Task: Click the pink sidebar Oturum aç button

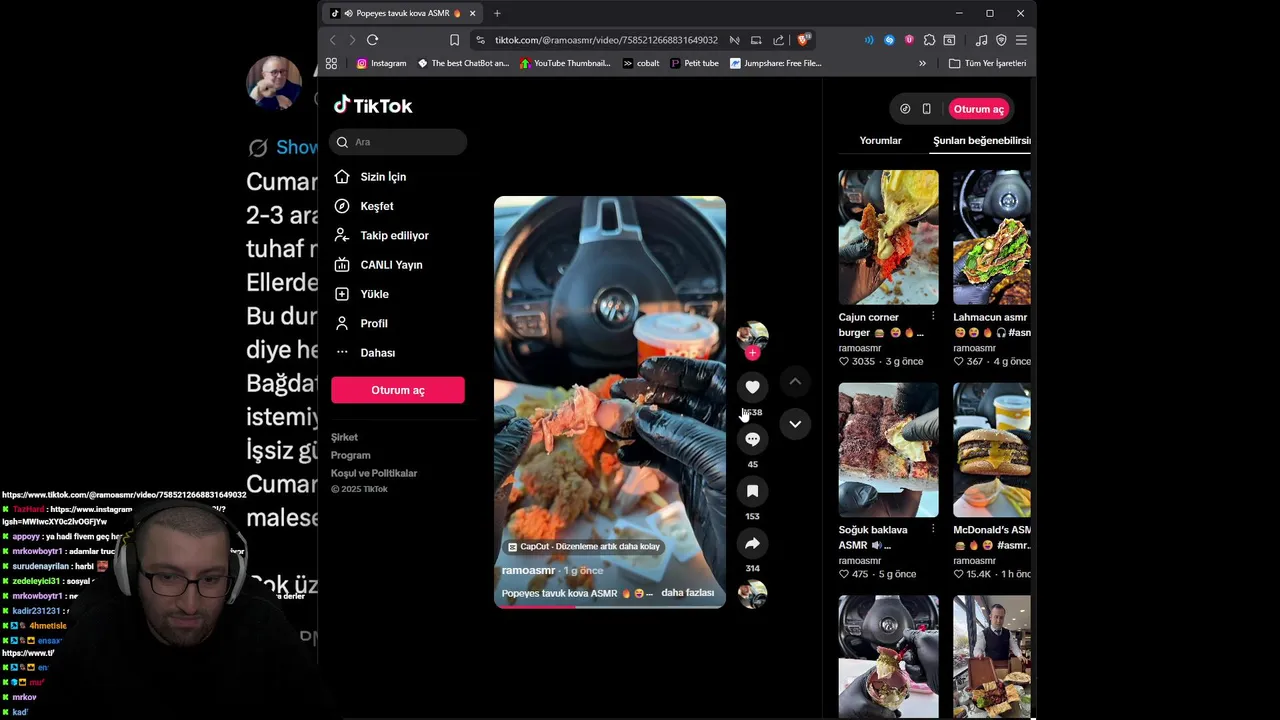Action: [398, 390]
